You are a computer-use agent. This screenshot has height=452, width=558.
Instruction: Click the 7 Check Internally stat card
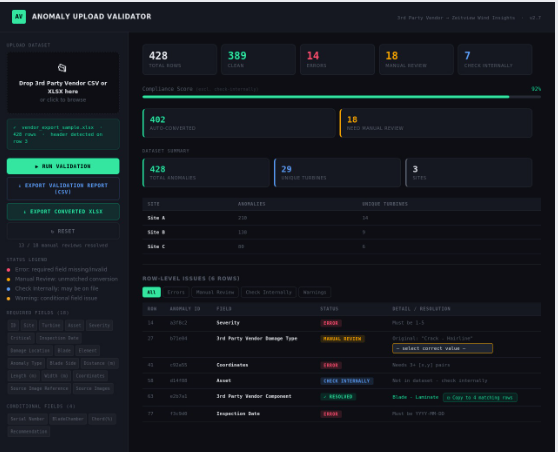[495, 59]
